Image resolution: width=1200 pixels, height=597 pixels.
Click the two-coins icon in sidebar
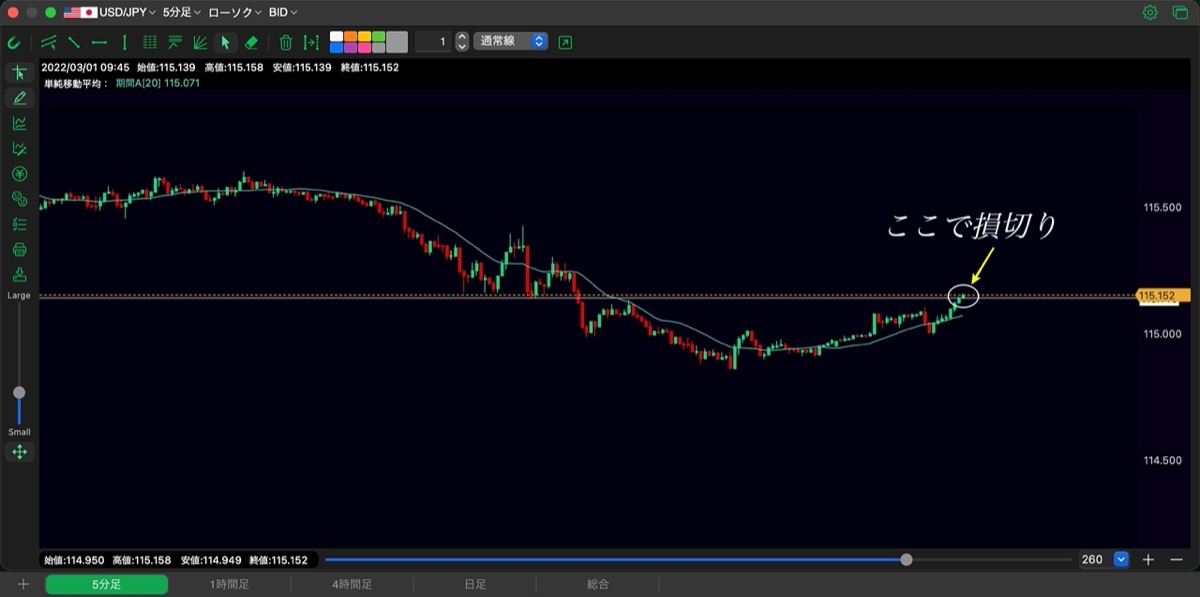point(19,199)
